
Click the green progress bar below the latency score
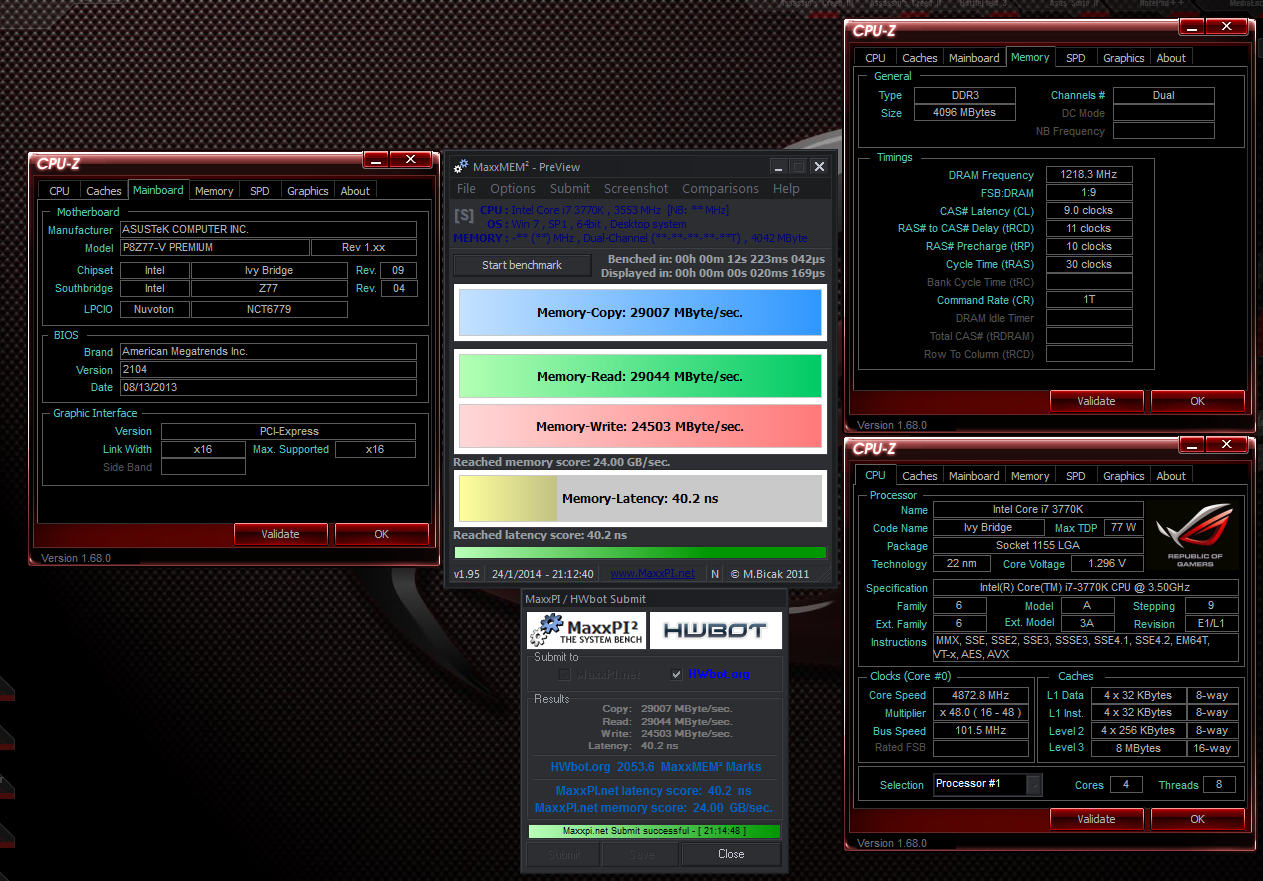click(x=640, y=552)
